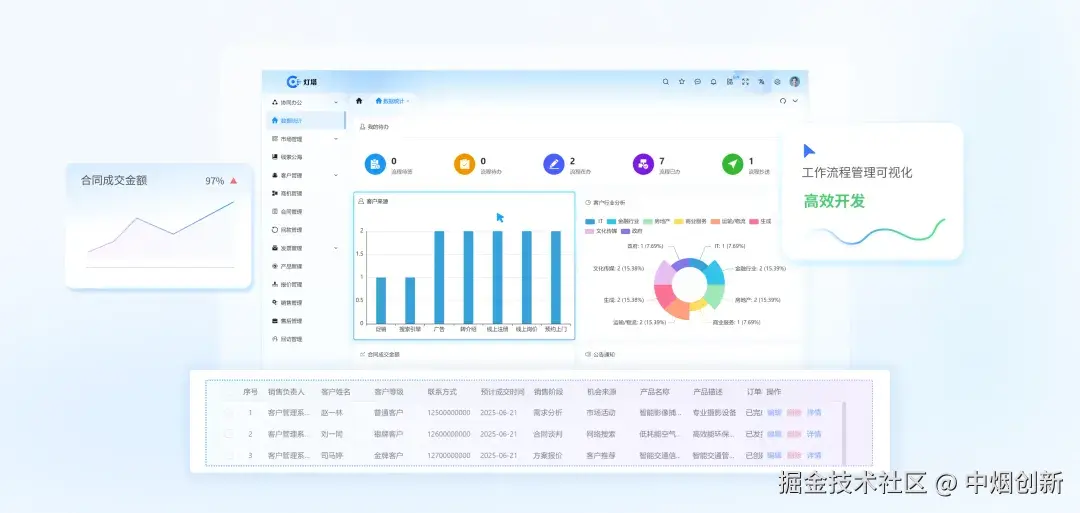1080x513 pixels.
Task: Toggle the 金融行业 legend color swatch
Action: tap(612, 221)
